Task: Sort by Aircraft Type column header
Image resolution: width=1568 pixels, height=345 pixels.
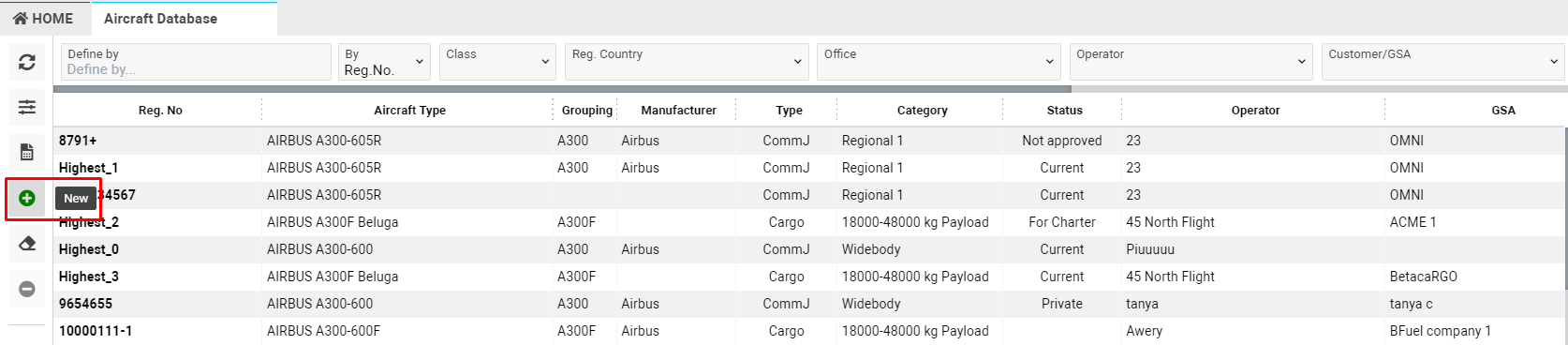Action: point(409,111)
